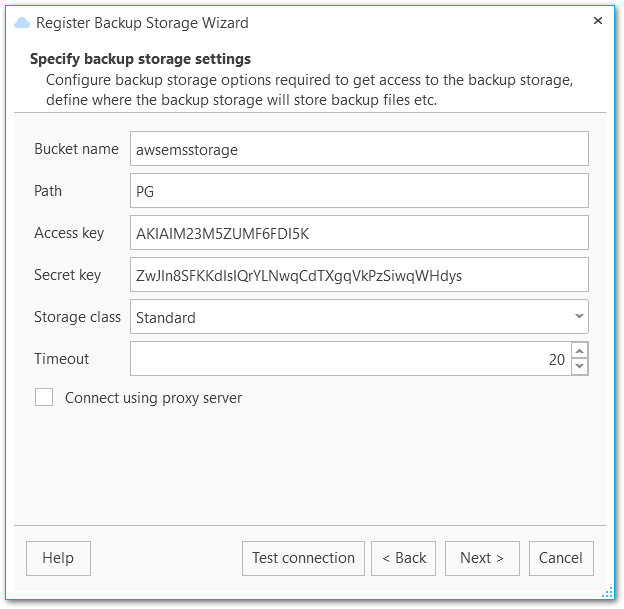Go back to the previous wizard step
The width and height of the screenshot is (624, 609).
tap(403, 558)
